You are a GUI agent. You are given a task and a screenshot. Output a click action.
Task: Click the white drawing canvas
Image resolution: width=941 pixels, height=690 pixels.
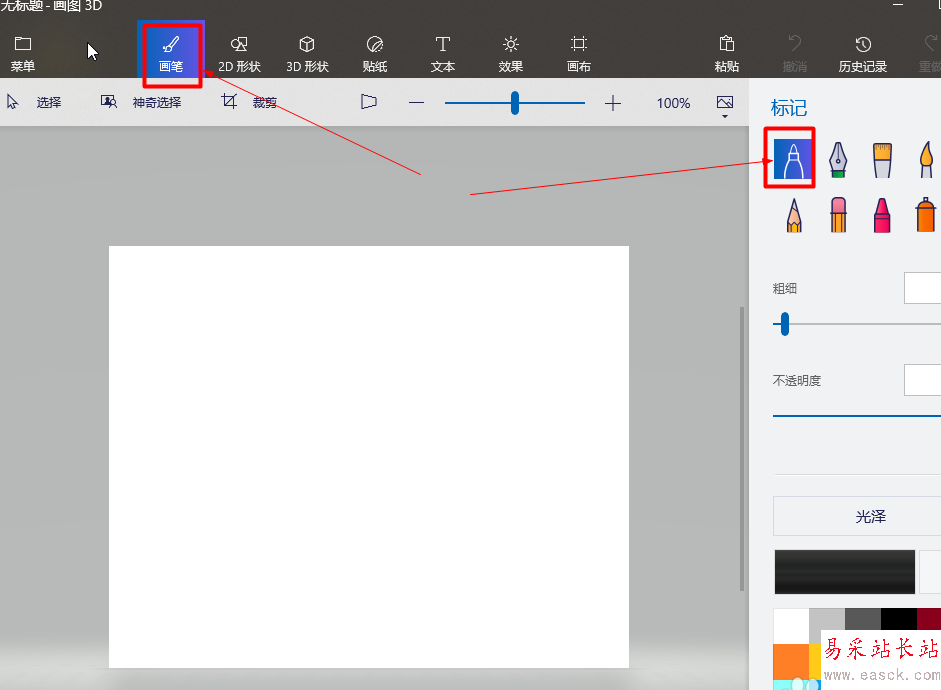[x=368, y=457]
